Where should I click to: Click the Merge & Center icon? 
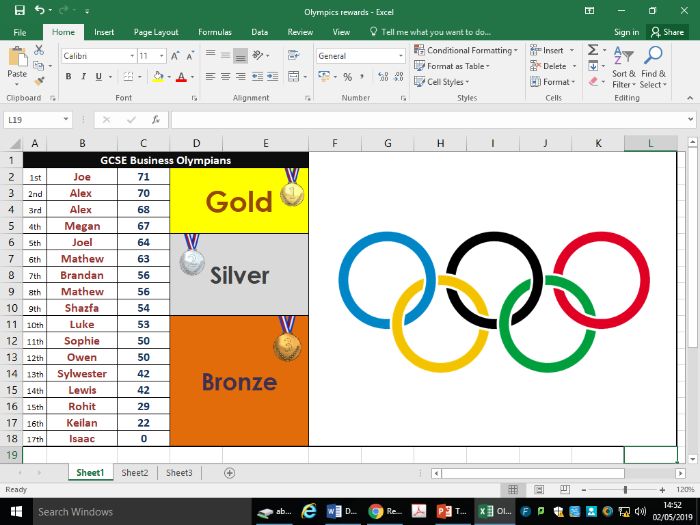[x=293, y=76]
